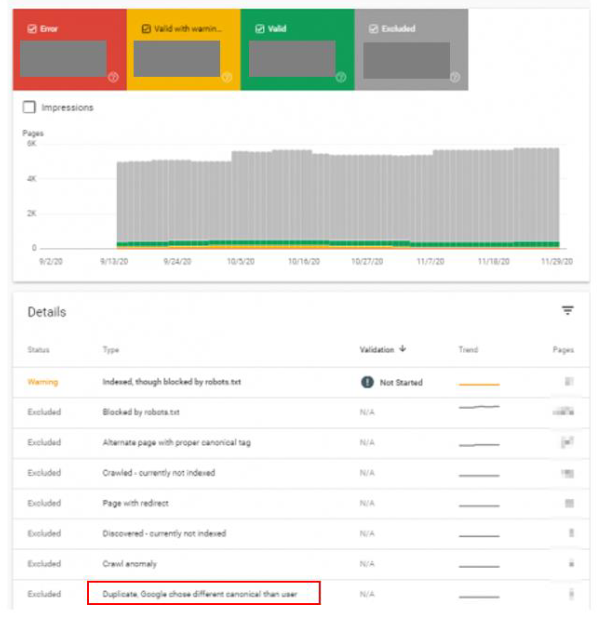609x633 pixels.
Task: Toggle the Valid with warnings checkbox
Action: tap(145, 29)
